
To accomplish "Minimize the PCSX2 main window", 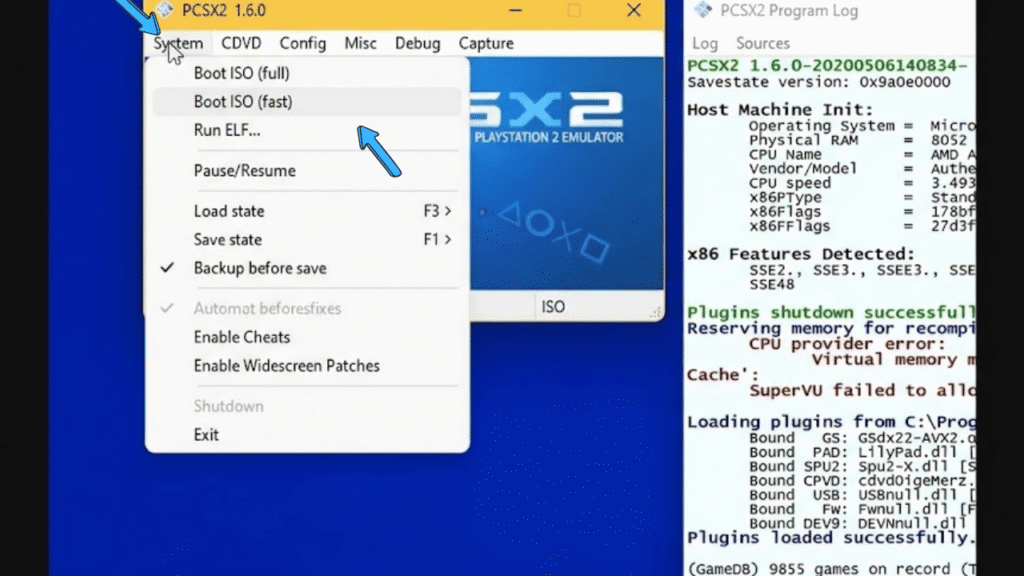I will pos(515,11).
